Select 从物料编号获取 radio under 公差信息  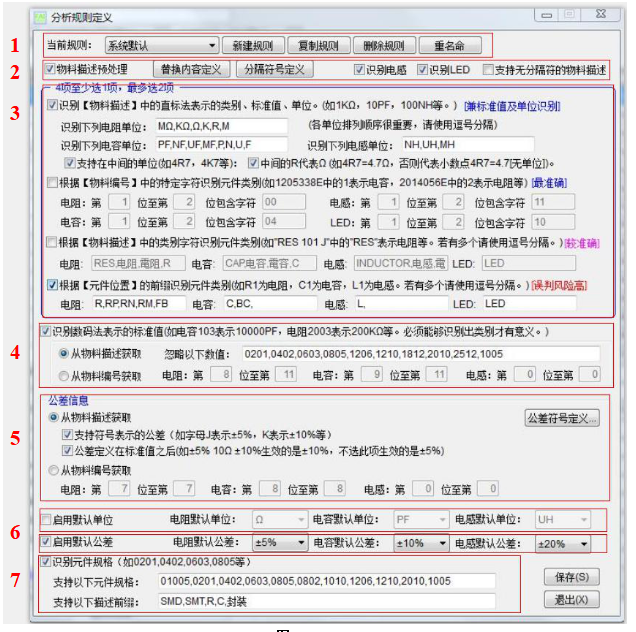pos(54,470)
